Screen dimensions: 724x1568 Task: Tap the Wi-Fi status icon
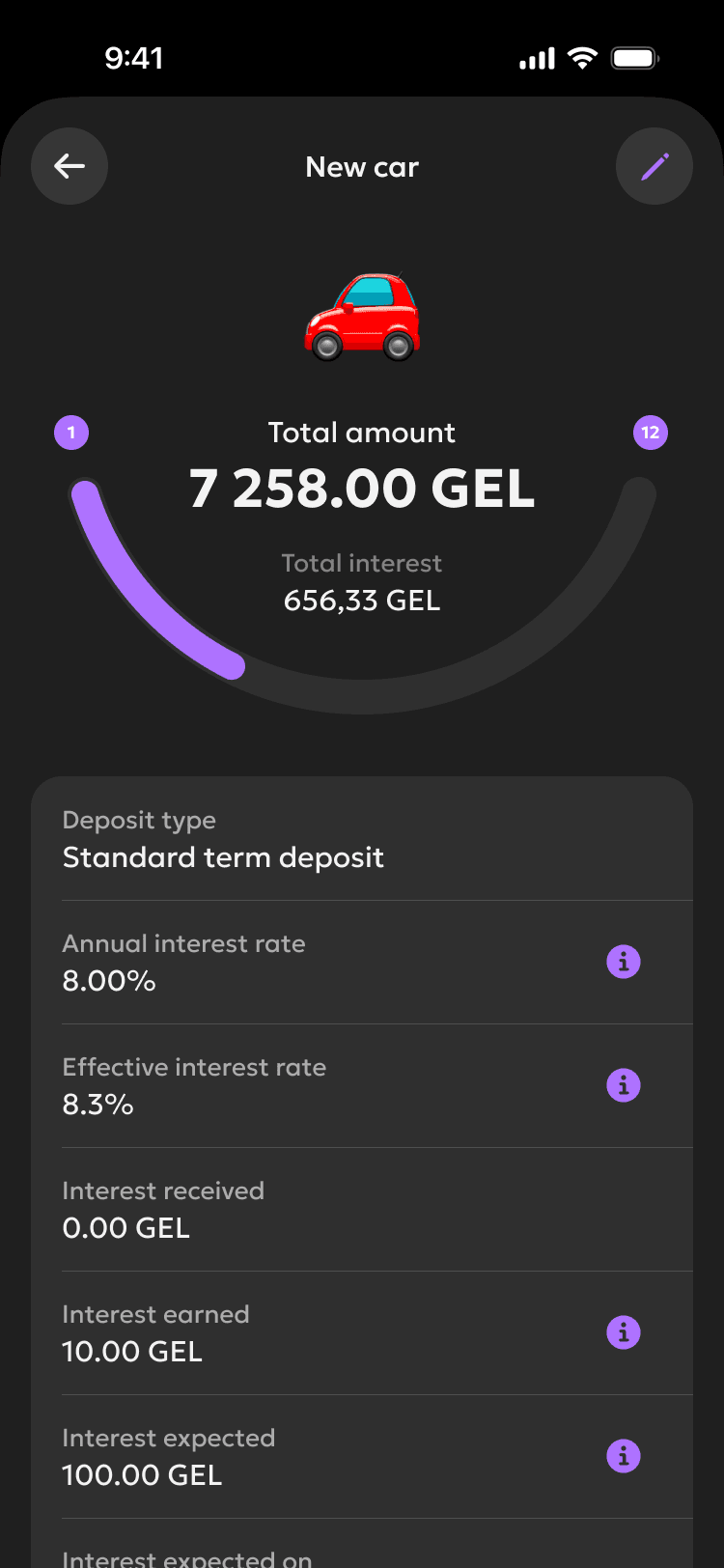[x=582, y=58]
